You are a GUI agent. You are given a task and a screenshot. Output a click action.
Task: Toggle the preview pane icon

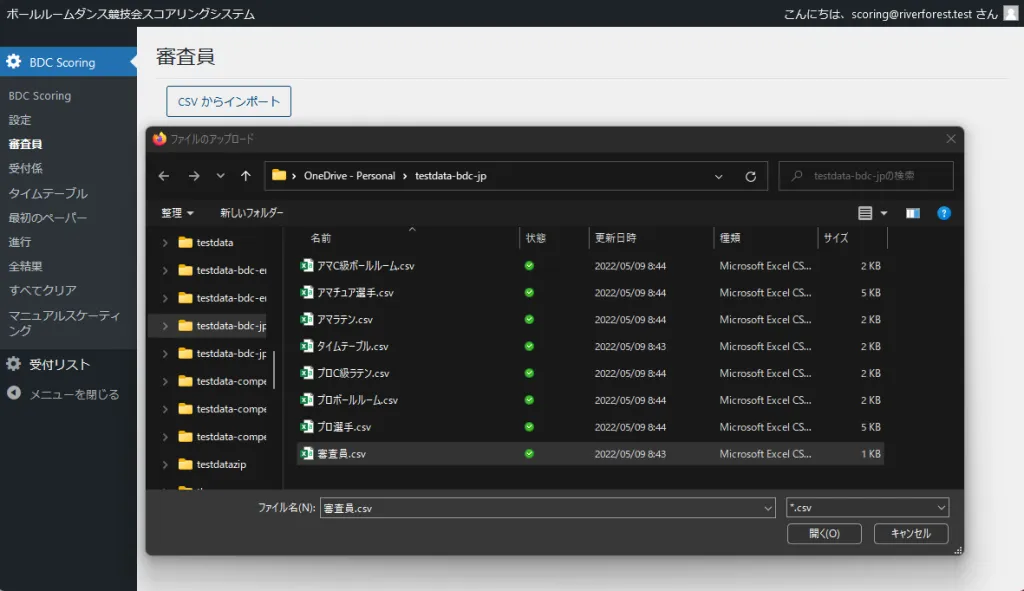point(912,213)
